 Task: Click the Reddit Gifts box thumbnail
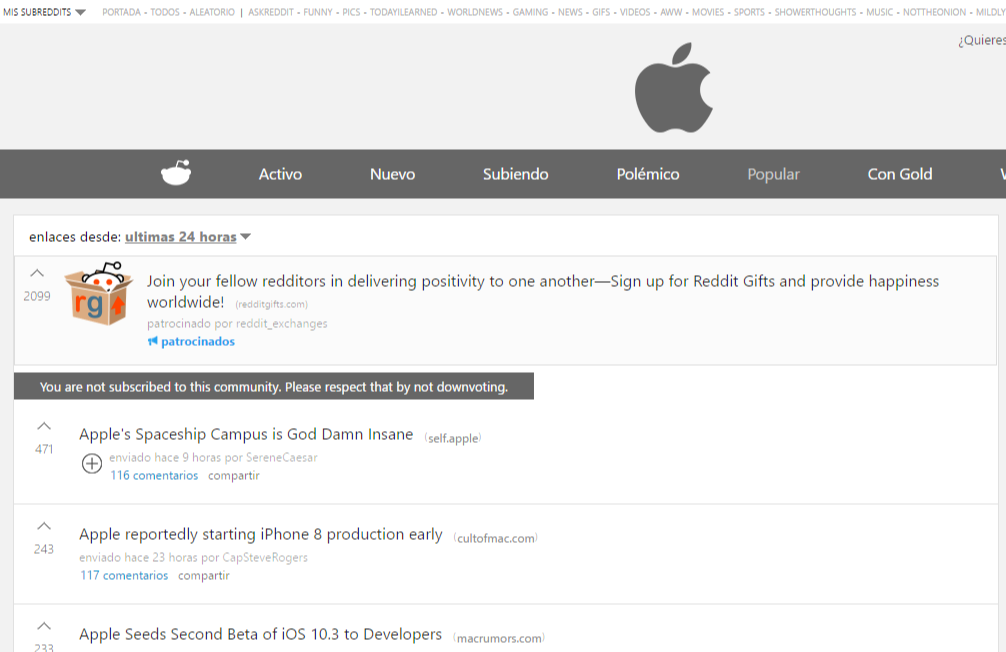tap(98, 293)
